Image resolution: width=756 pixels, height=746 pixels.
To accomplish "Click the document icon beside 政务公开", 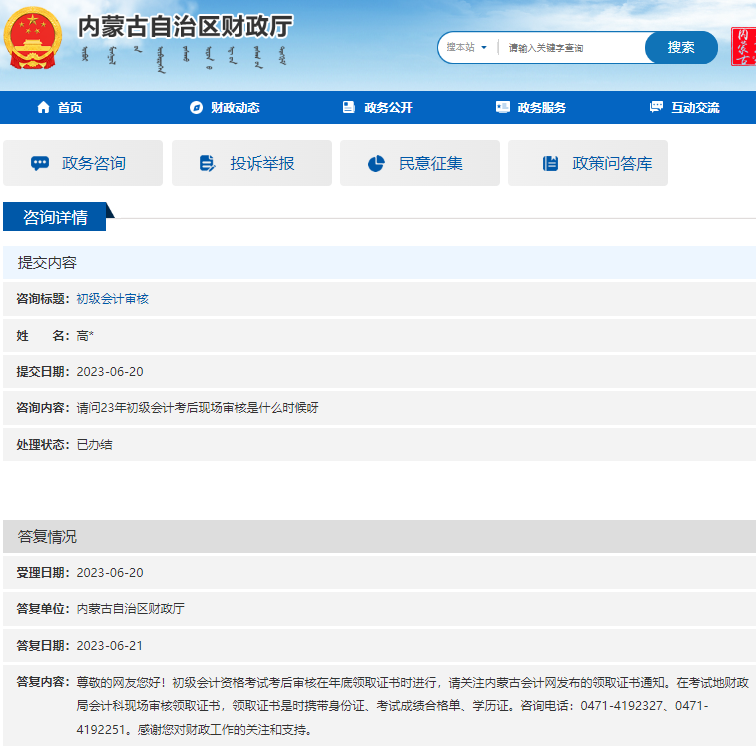I will [x=349, y=108].
